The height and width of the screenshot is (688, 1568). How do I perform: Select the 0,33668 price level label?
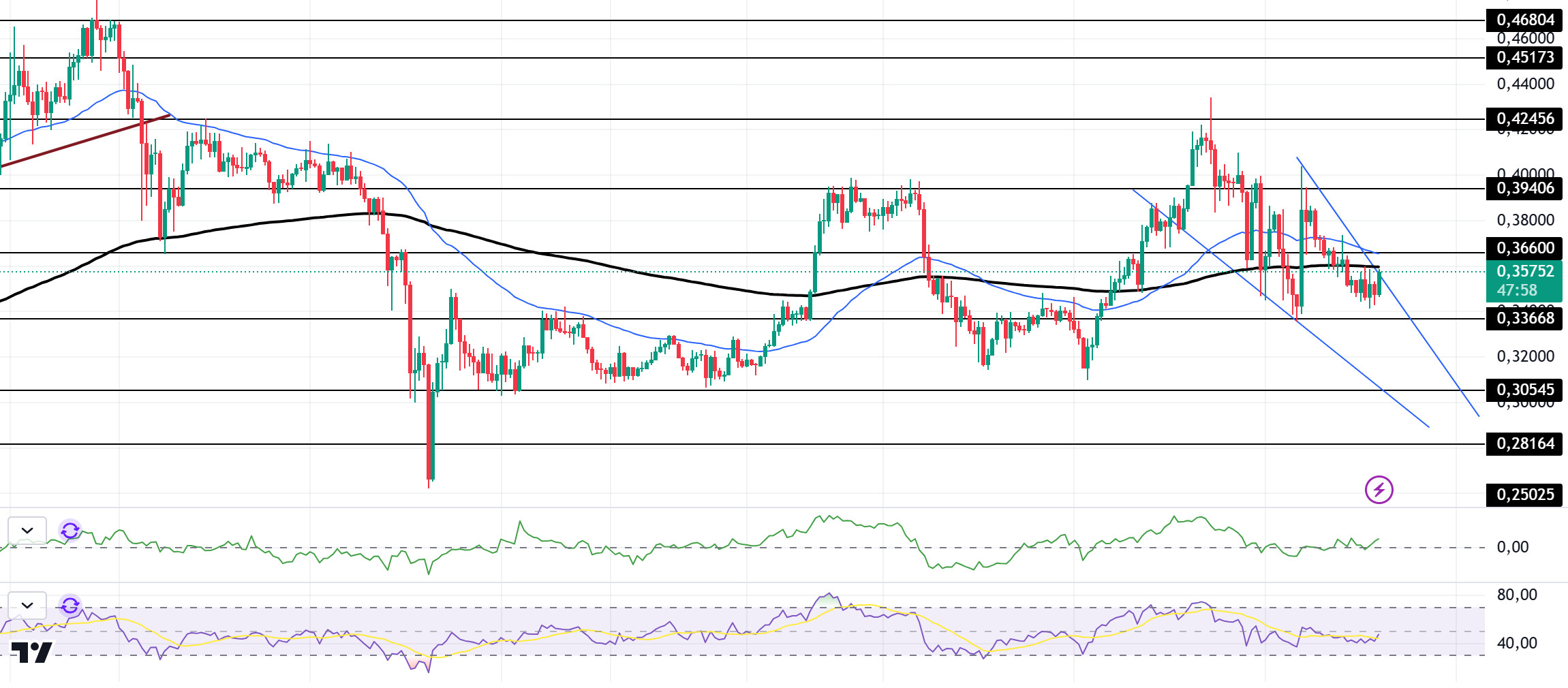pos(1524,318)
